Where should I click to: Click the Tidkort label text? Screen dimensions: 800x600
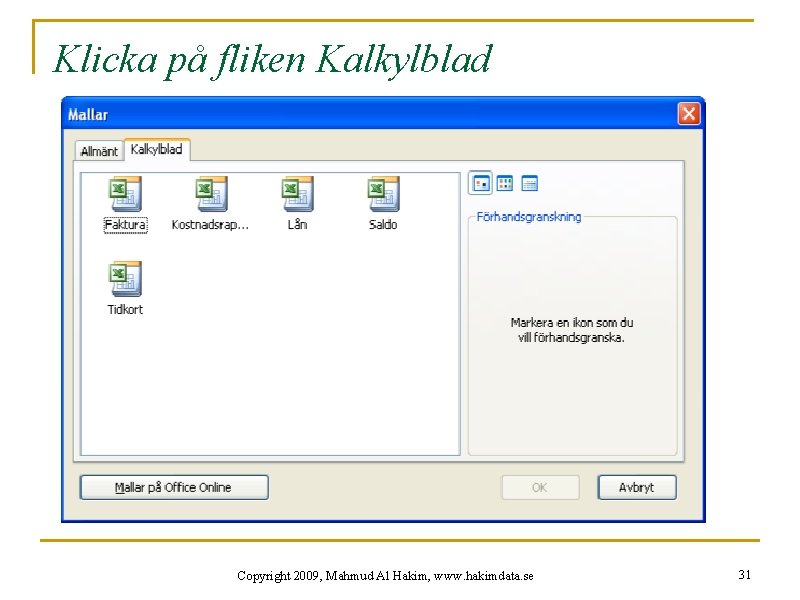(125, 310)
